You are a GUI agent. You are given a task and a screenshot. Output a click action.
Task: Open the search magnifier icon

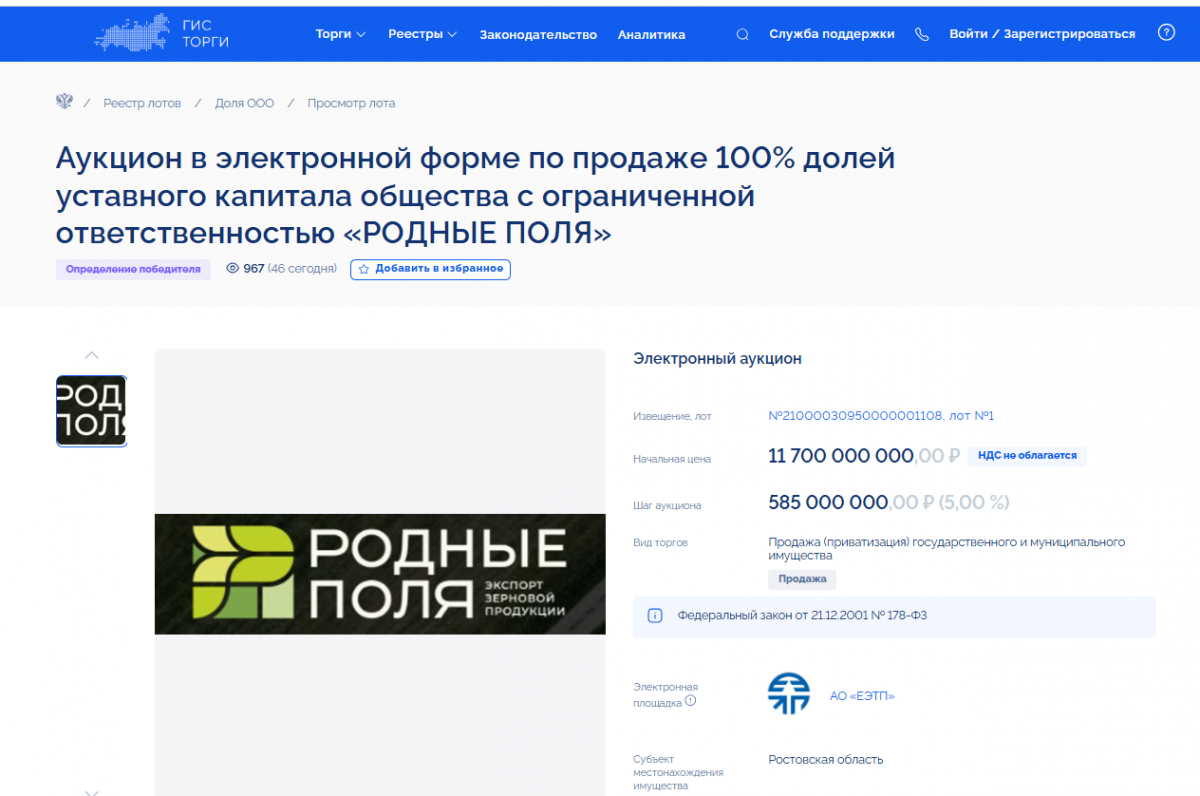(742, 34)
